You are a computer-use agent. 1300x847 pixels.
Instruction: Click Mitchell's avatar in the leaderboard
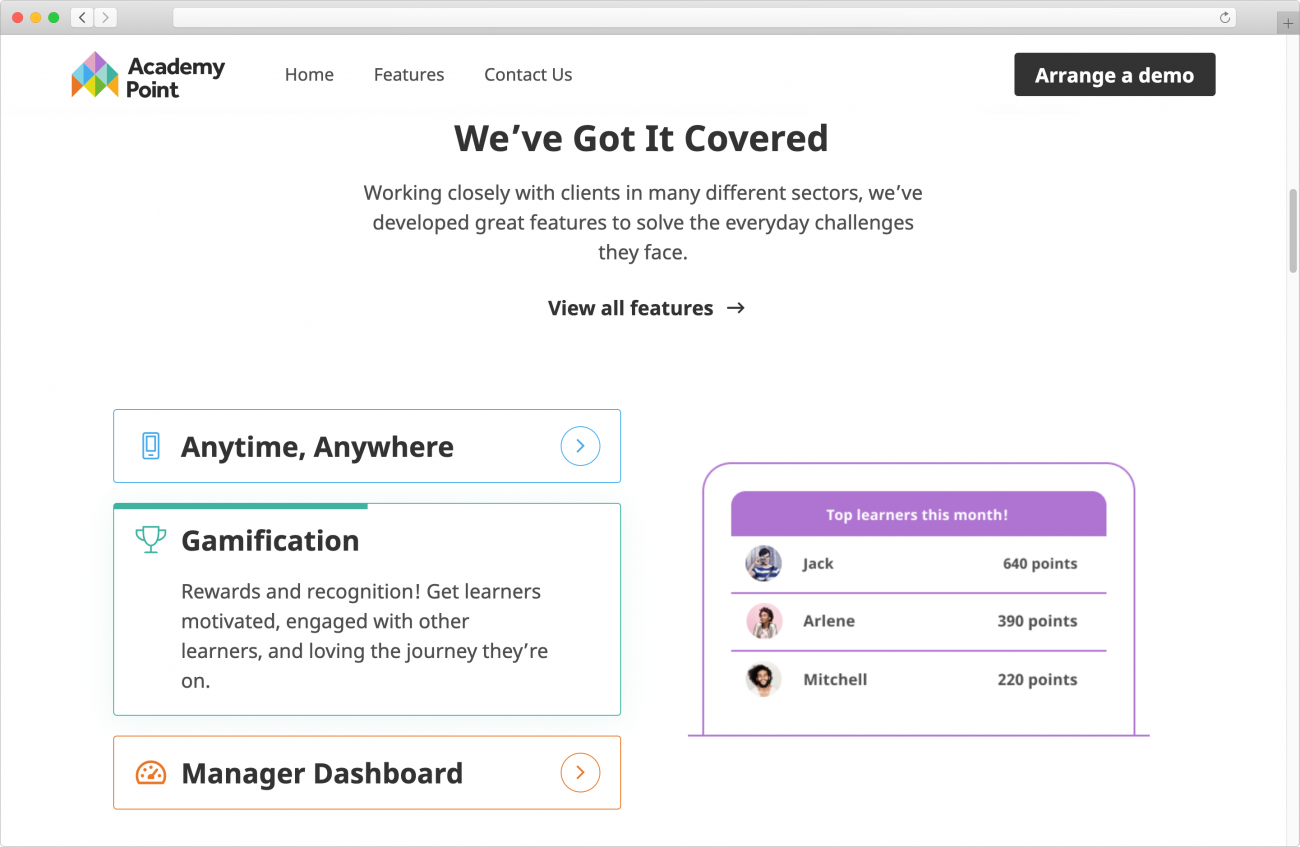tap(764, 679)
